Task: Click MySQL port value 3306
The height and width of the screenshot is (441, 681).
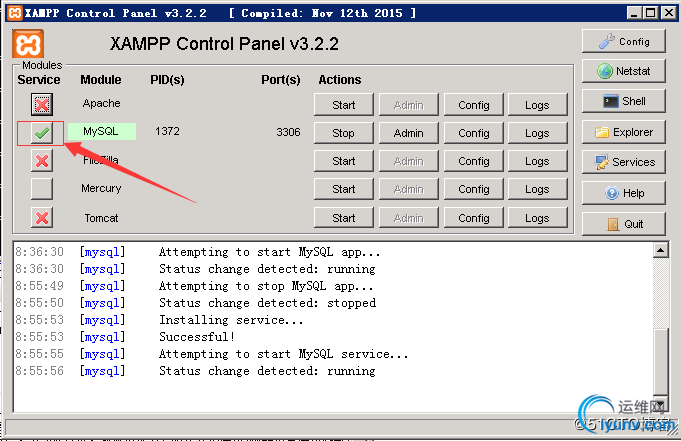Action: coord(288,132)
